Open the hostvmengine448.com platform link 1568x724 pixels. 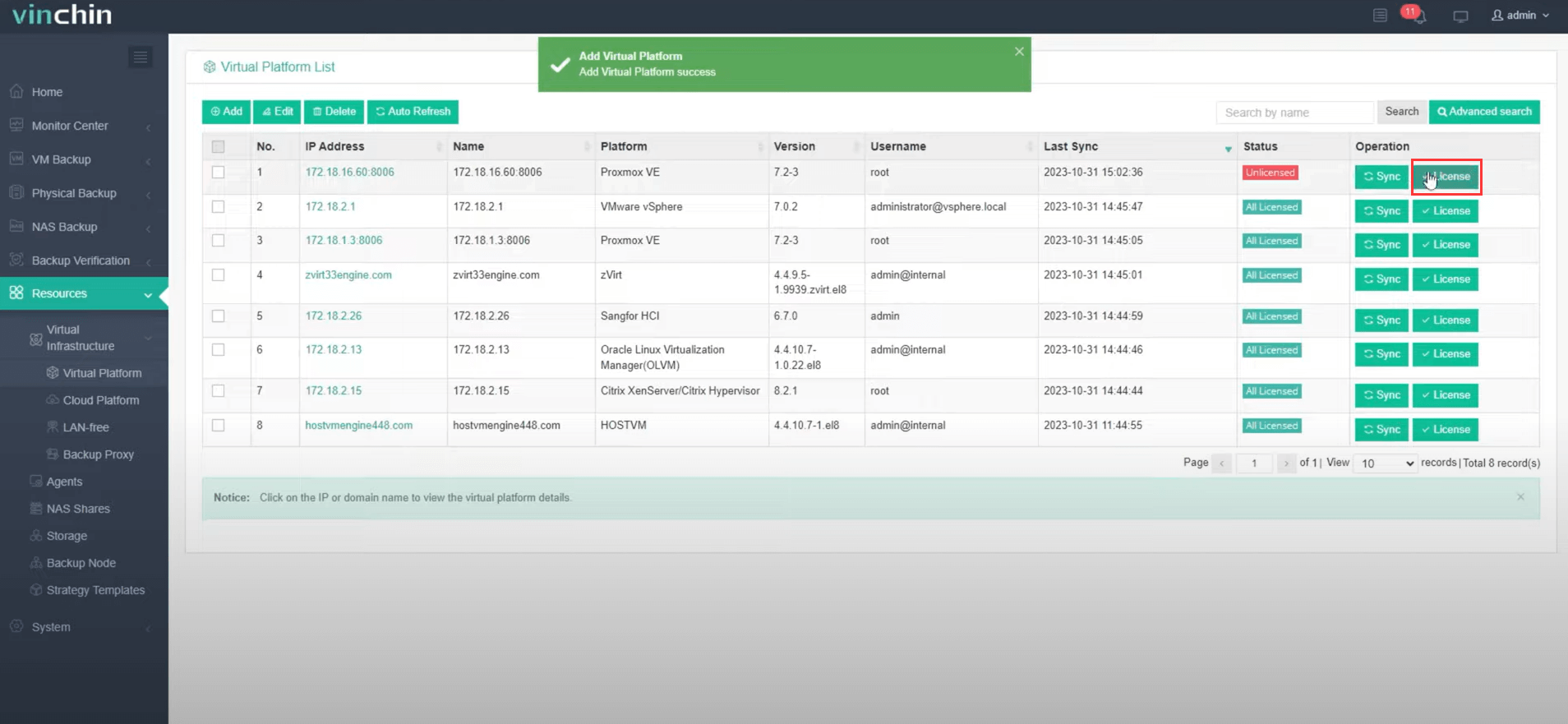click(x=358, y=425)
